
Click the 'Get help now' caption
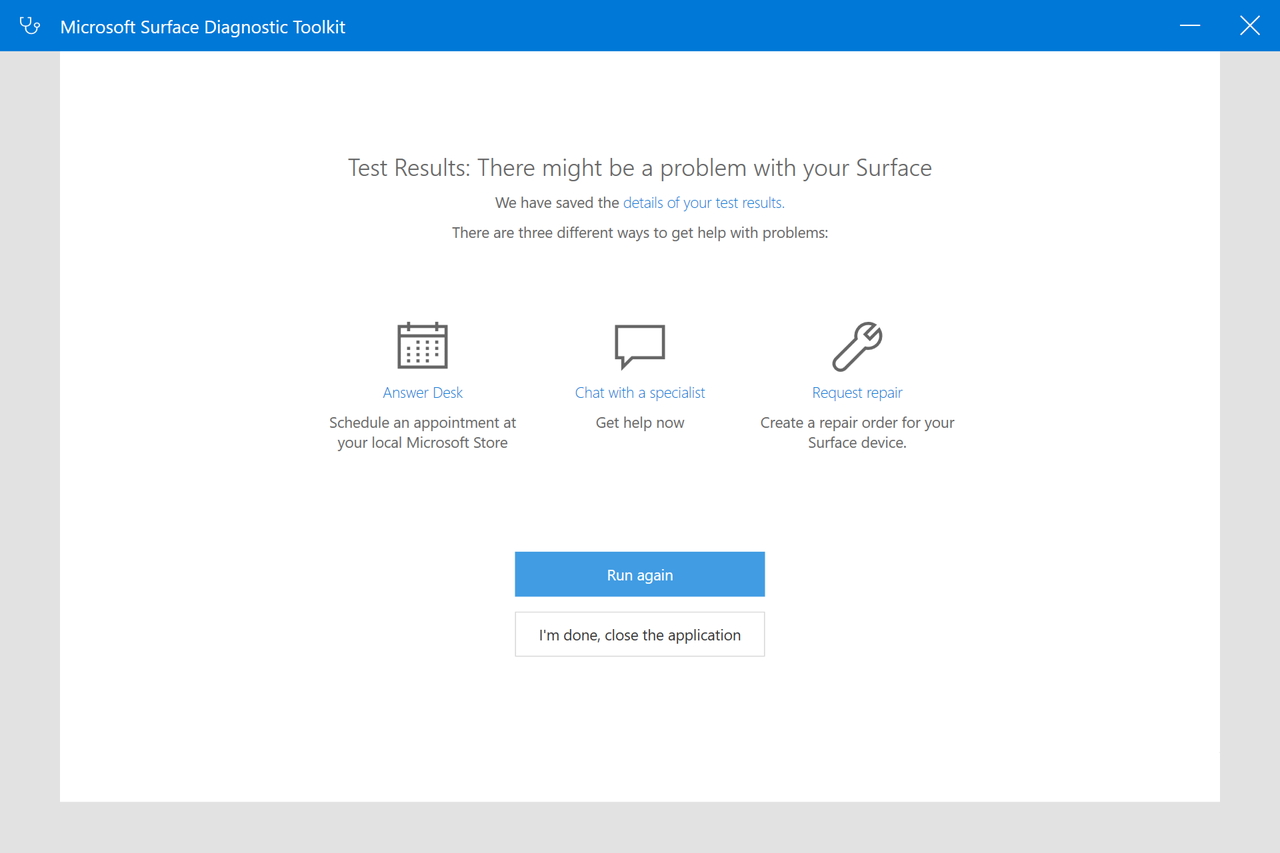(x=640, y=423)
